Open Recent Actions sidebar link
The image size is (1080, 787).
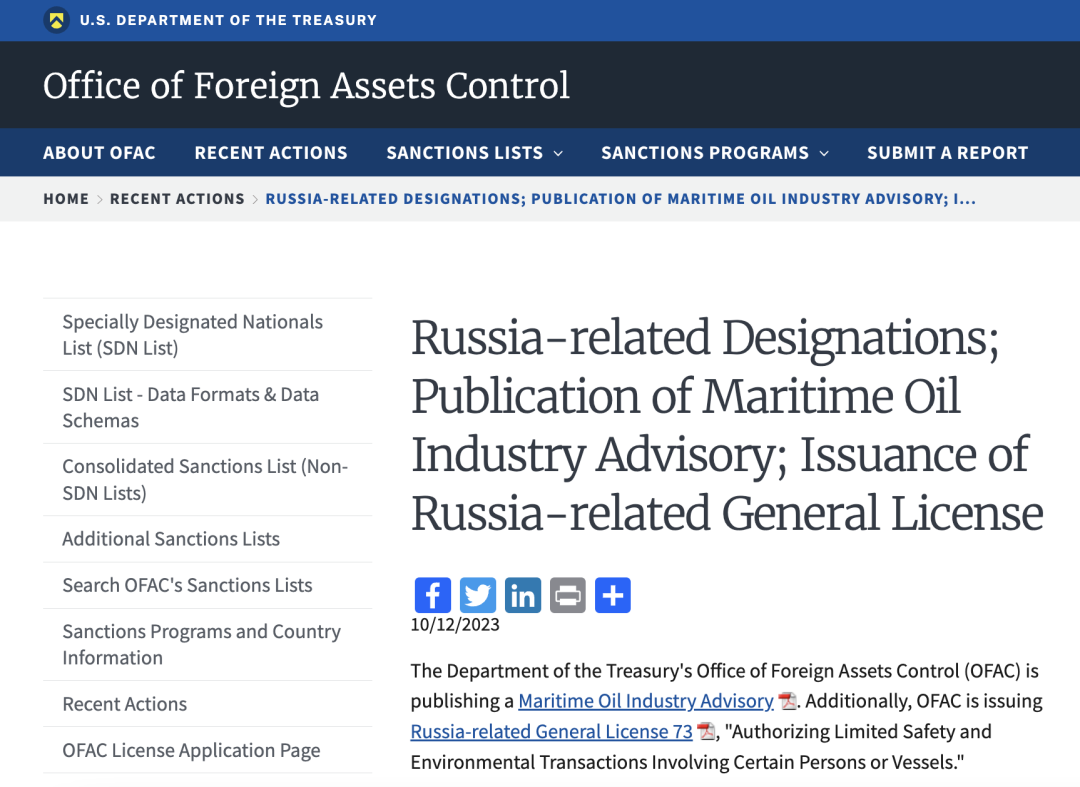[x=207, y=704]
